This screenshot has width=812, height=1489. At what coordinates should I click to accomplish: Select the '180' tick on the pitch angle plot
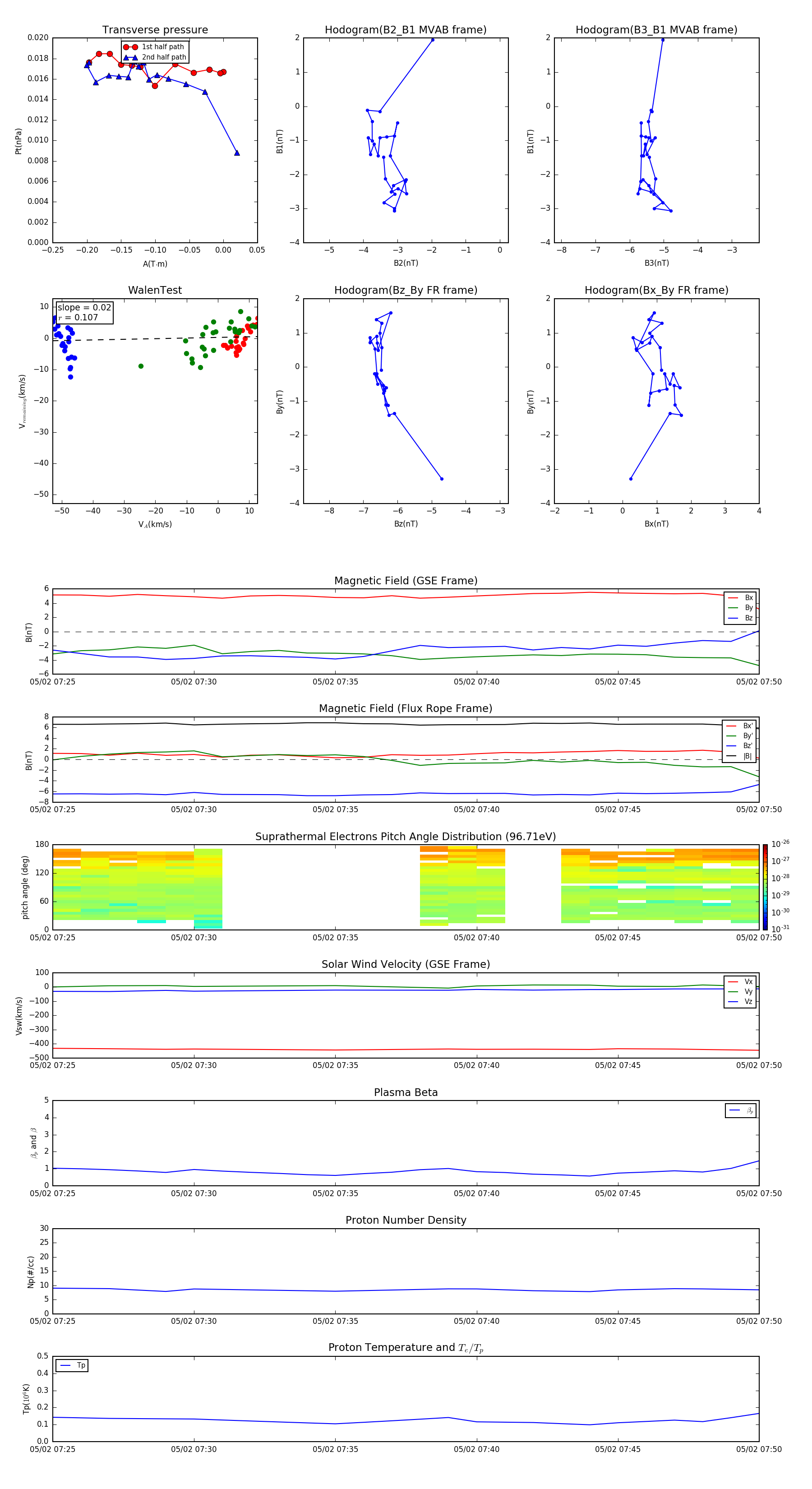click(x=42, y=845)
